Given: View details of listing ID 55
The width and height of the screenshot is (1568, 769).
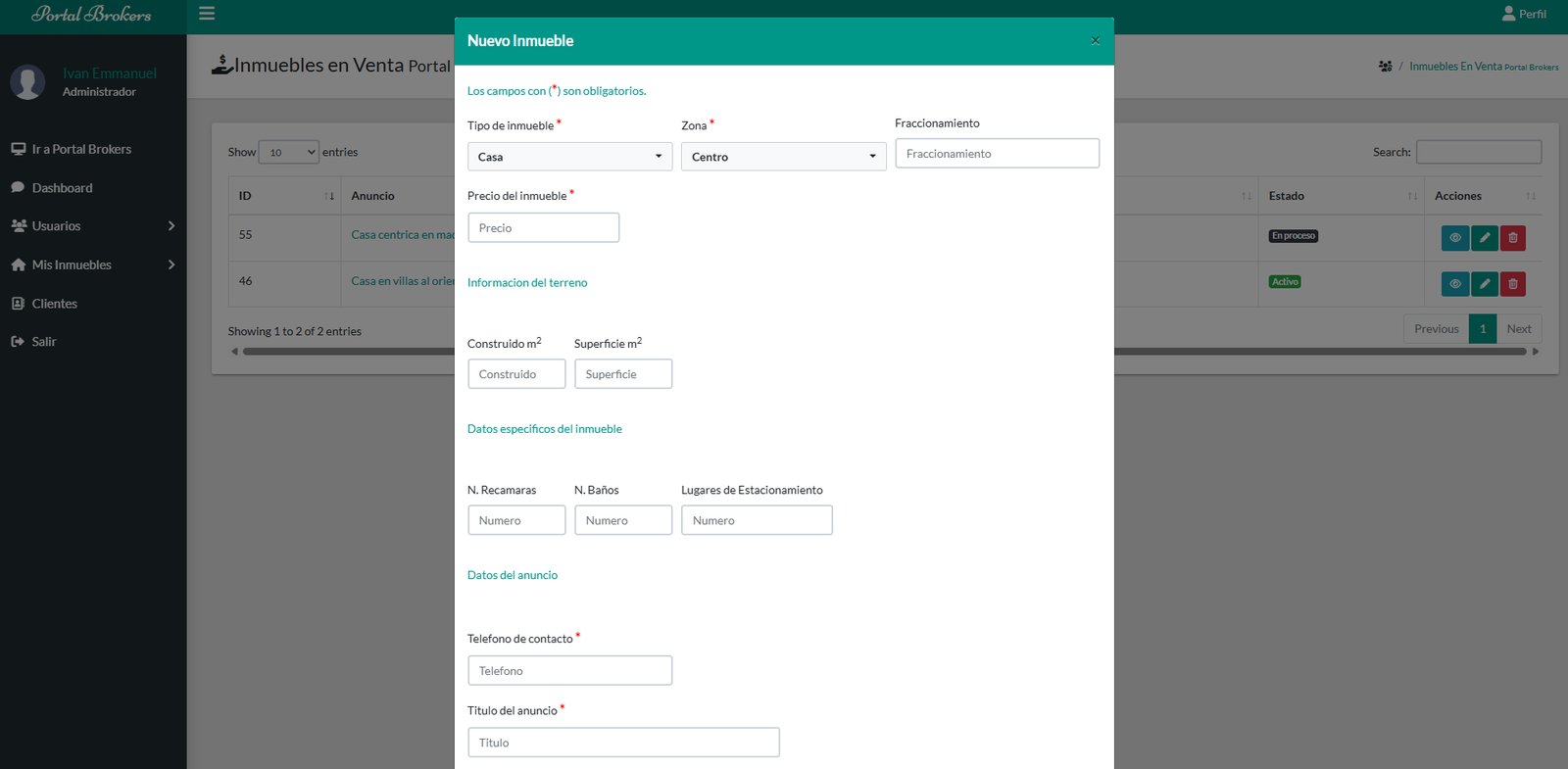Looking at the screenshot, I should 1455,238.
